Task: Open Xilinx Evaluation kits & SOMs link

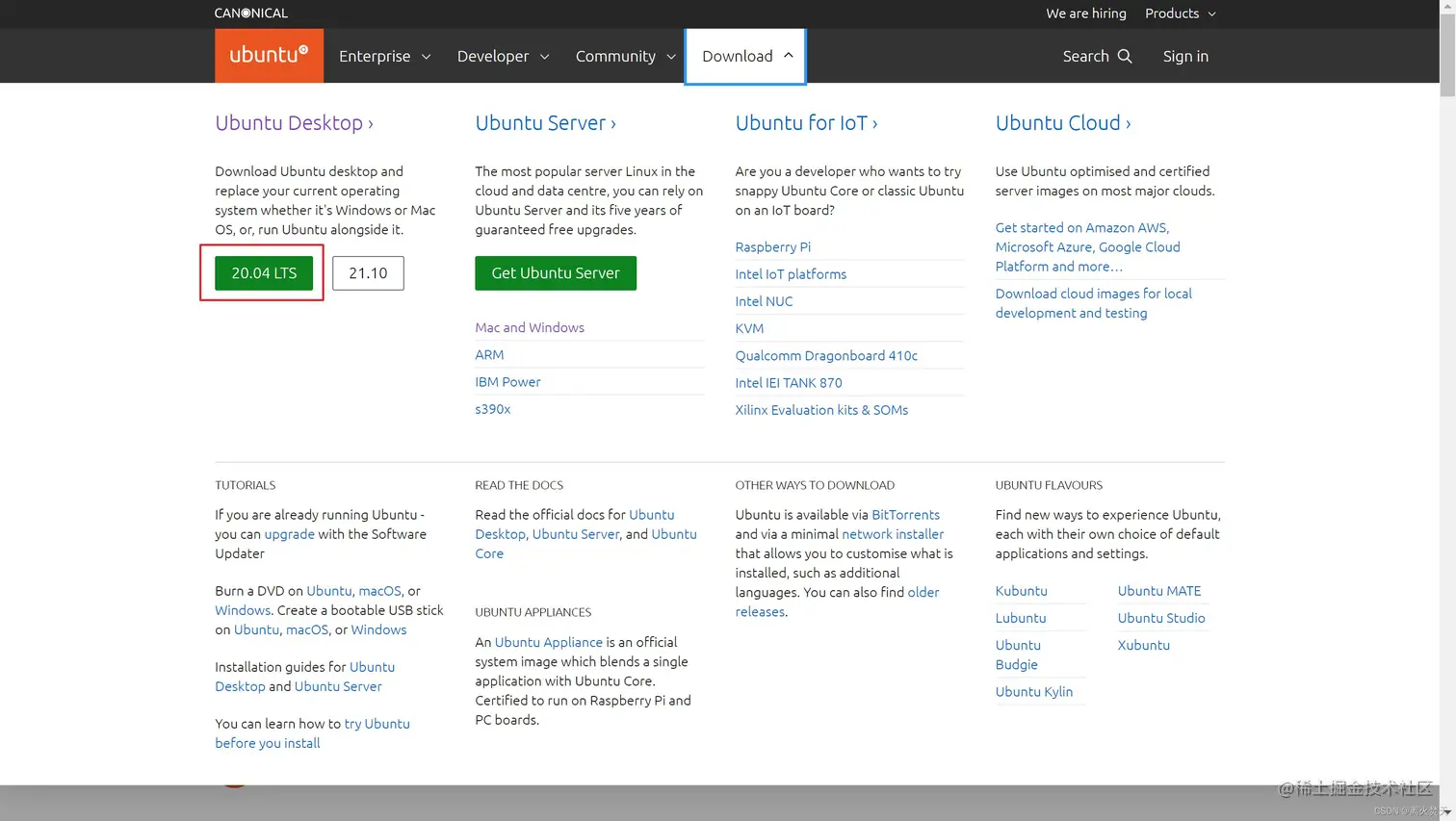Action: 821,409
